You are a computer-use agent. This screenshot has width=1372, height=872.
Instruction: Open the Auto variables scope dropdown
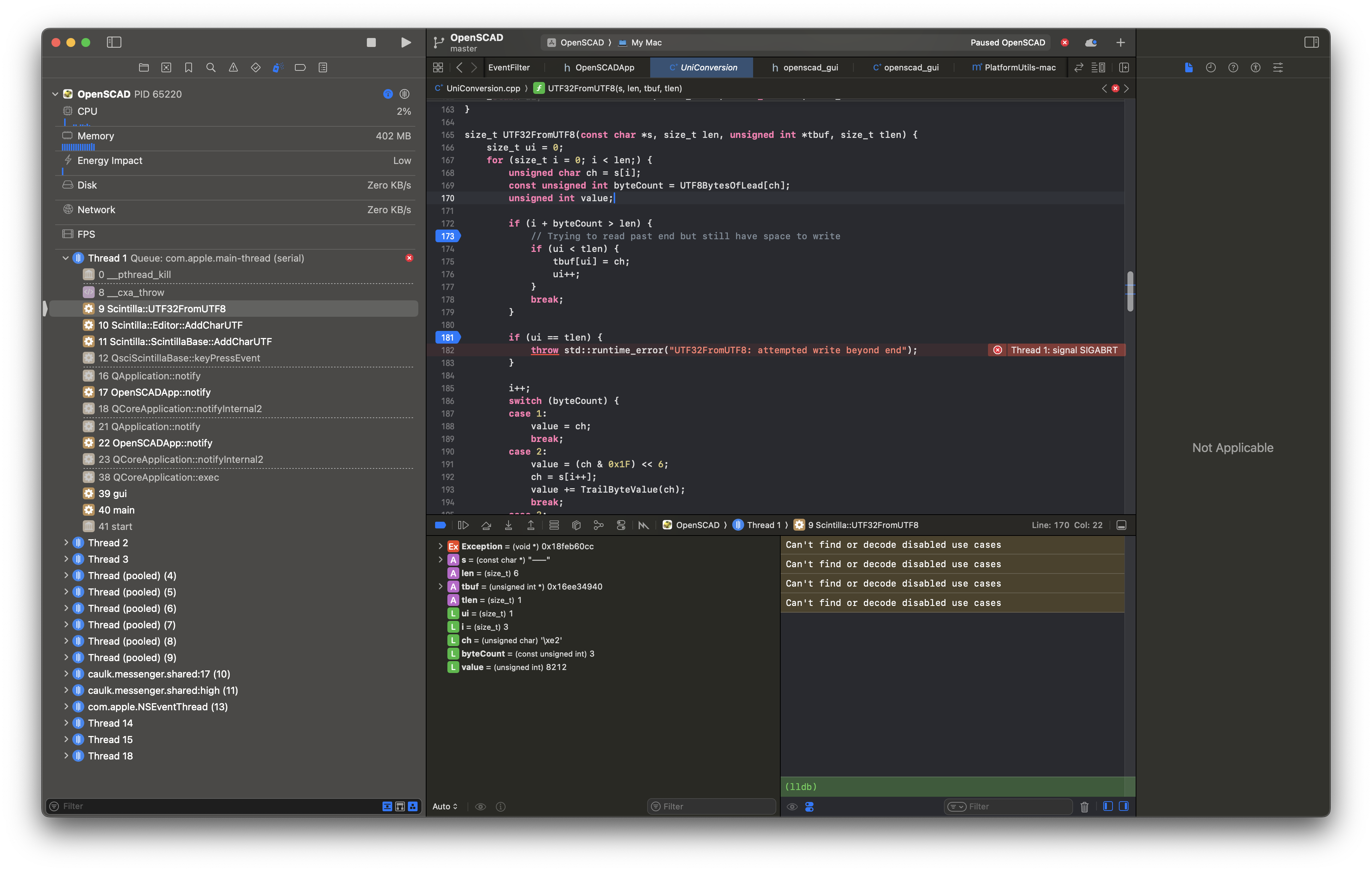click(x=445, y=806)
